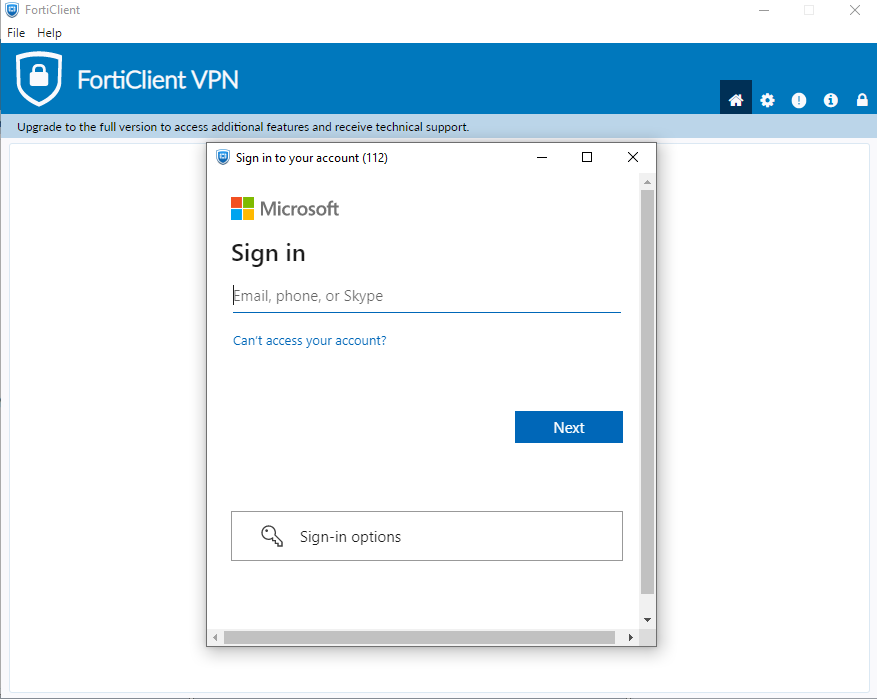The width and height of the screenshot is (877, 699).
Task: Open FortiClient settings via the gear icon
Action: (767, 99)
